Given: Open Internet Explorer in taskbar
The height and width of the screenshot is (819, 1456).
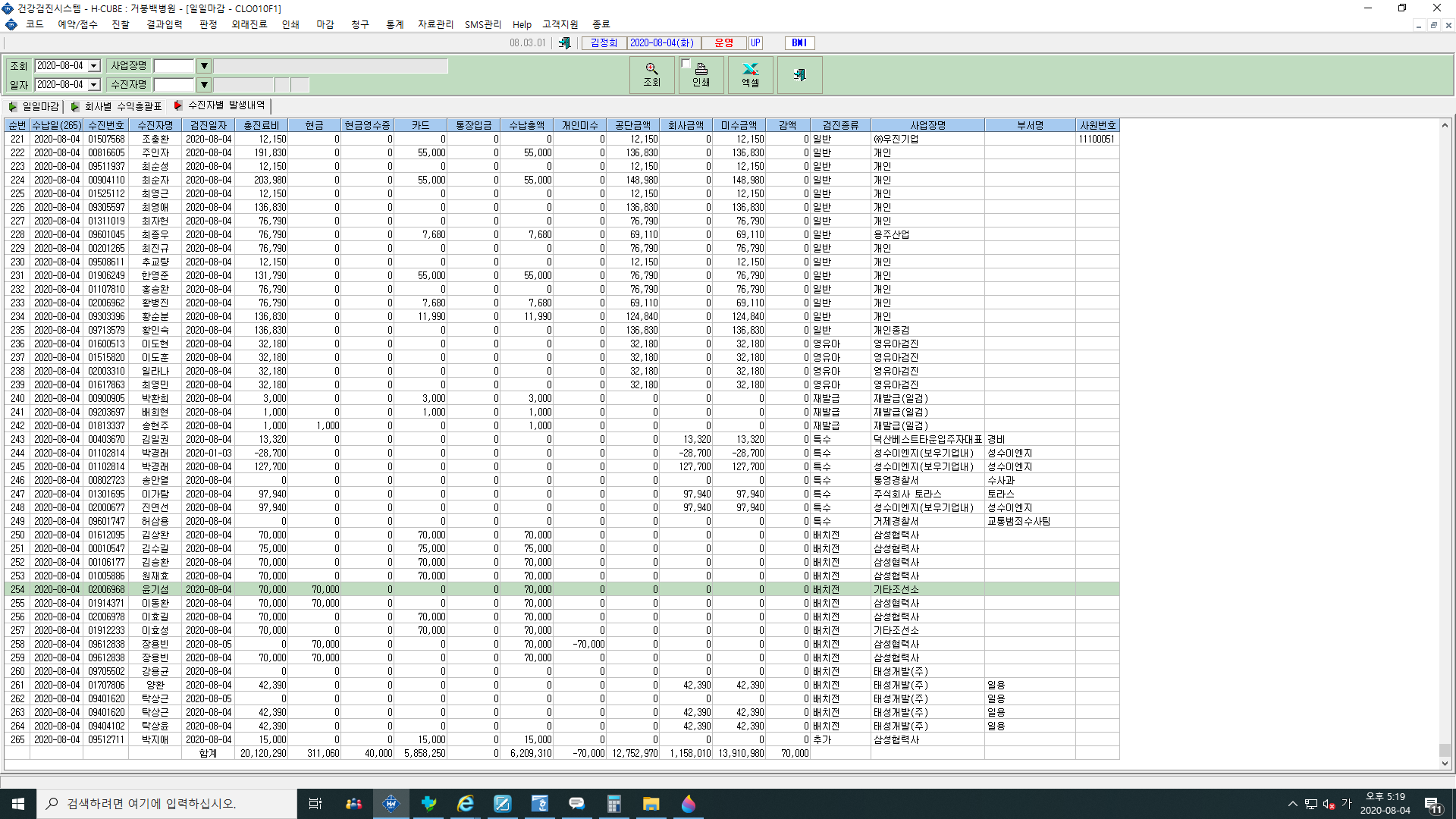Looking at the screenshot, I should click(466, 804).
